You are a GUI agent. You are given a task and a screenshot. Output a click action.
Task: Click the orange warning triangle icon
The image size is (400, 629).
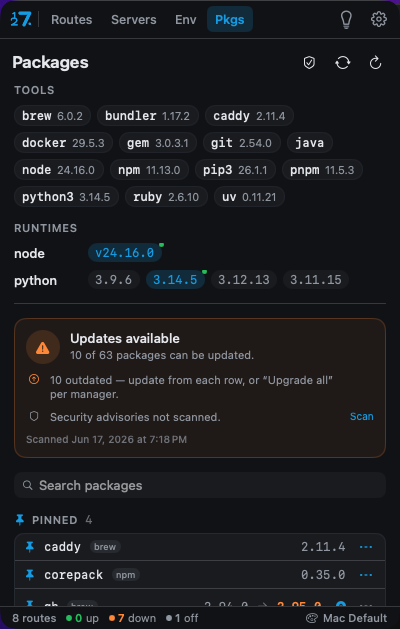pyautogui.click(x=43, y=347)
